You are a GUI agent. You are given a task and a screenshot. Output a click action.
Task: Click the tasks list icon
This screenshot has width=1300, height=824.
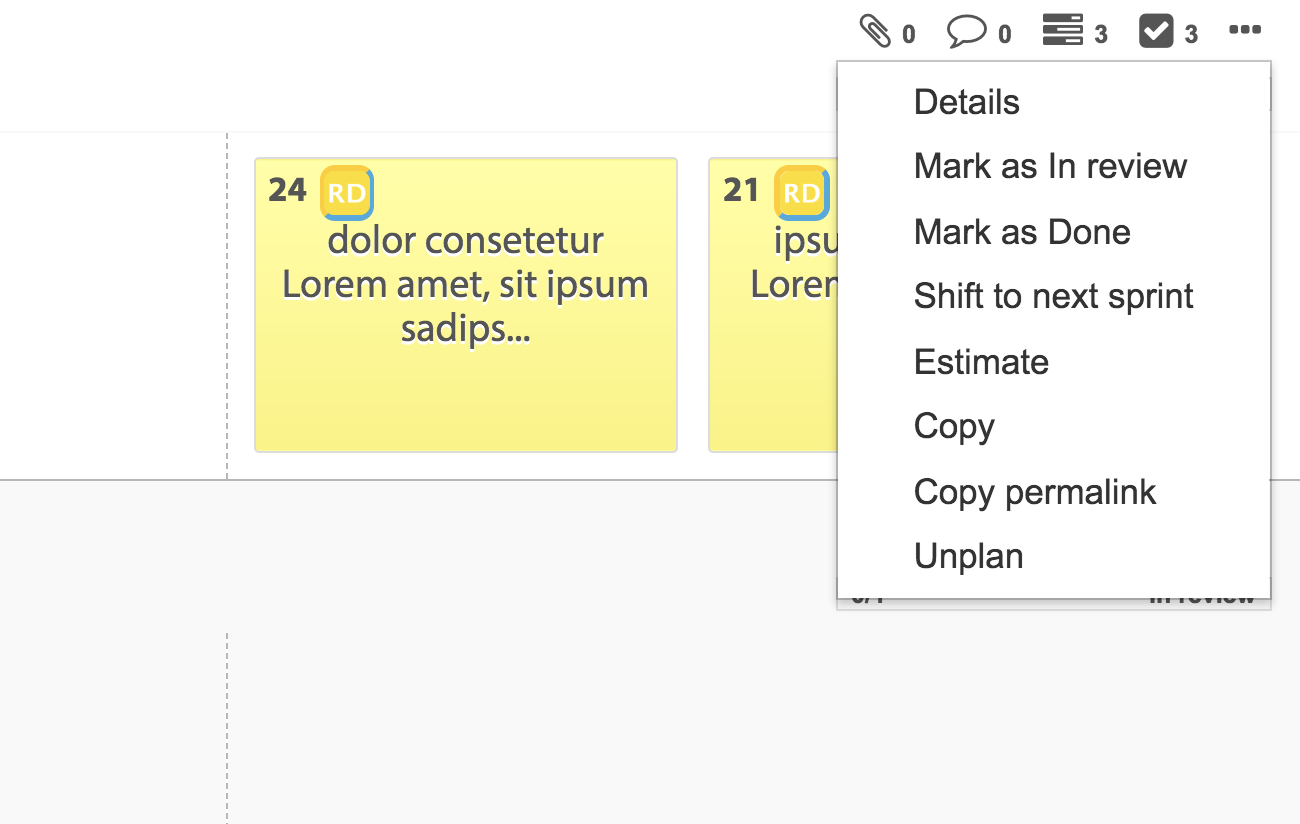(x=1062, y=31)
